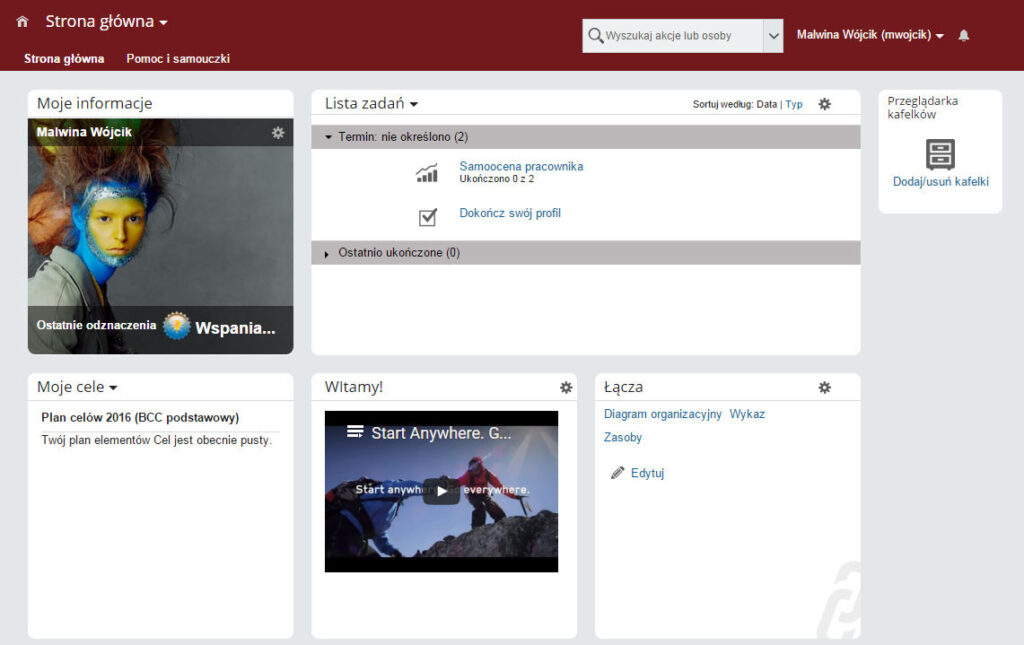Collapse the Termin: nie określono section
This screenshot has width=1024, height=645.
(329, 137)
